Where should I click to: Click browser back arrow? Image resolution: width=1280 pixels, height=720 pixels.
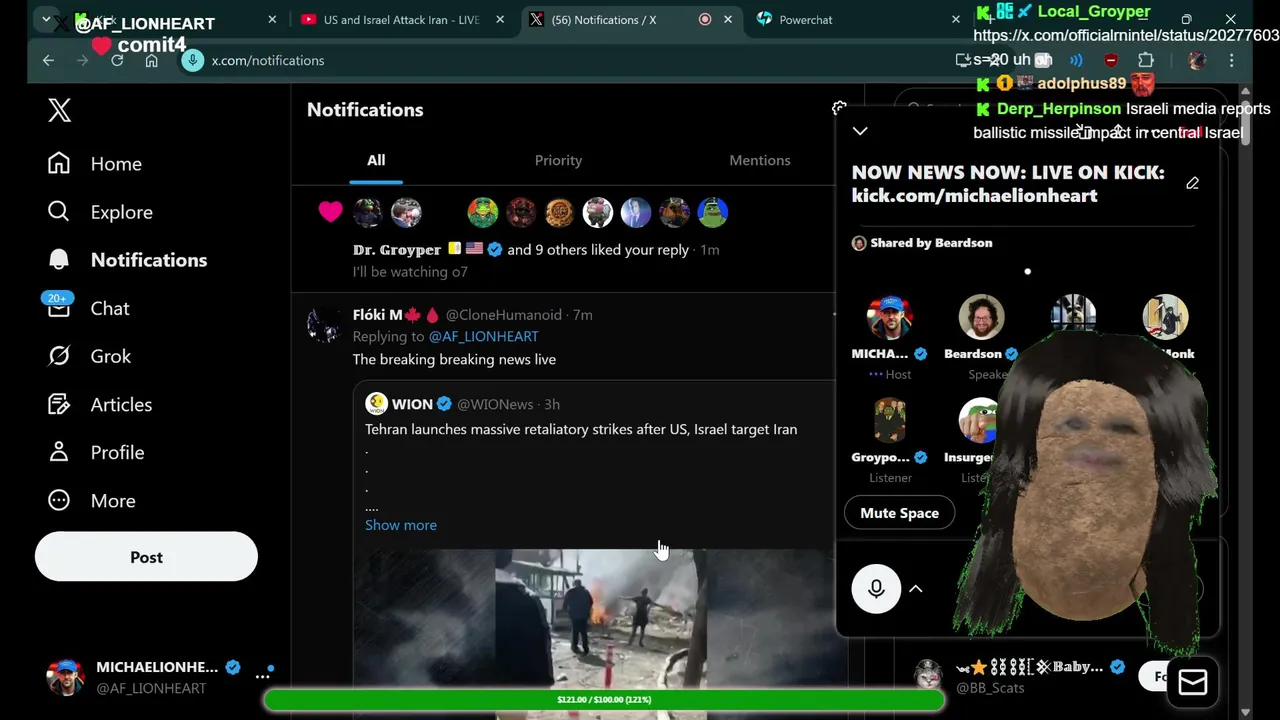tap(48, 60)
